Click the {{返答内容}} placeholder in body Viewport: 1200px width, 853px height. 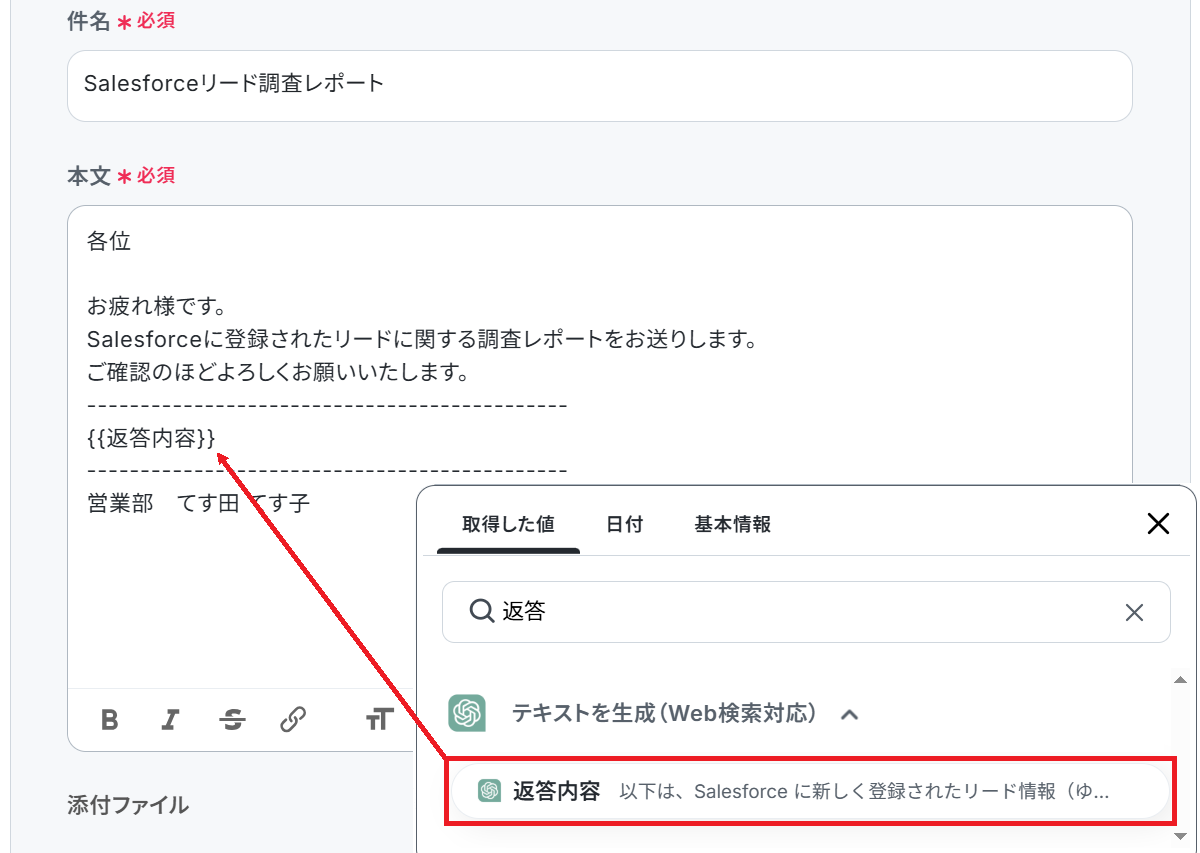[x=152, y=438]
